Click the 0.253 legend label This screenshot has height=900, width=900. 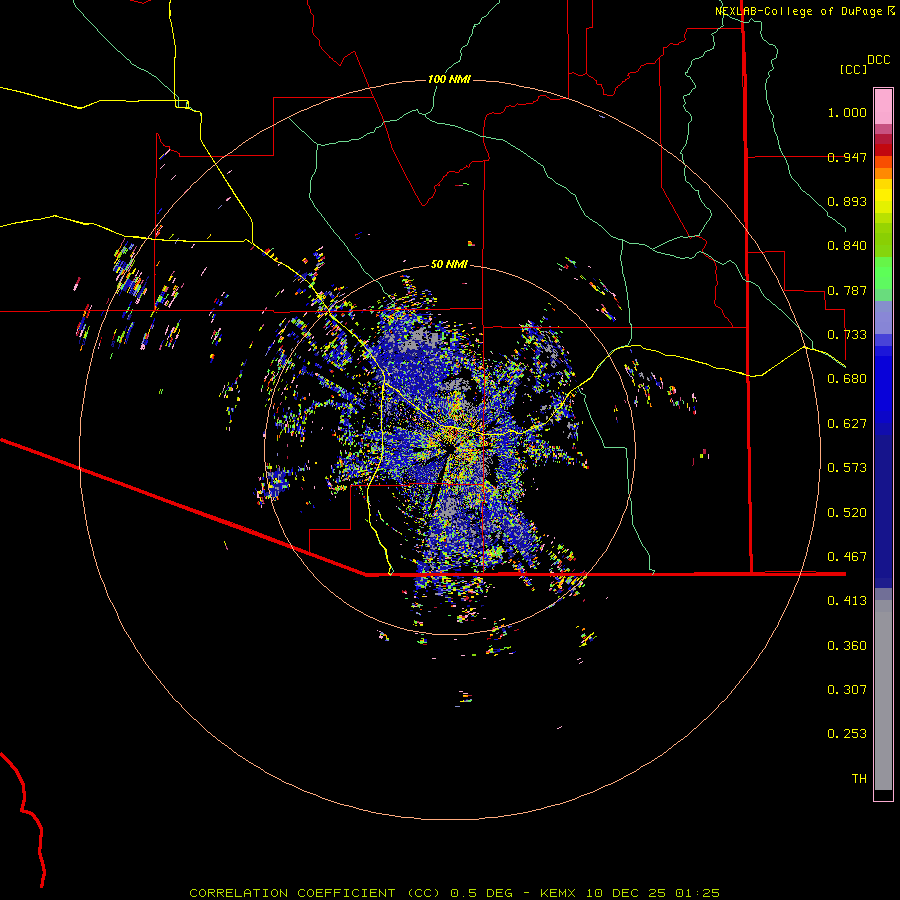point(847,734)
